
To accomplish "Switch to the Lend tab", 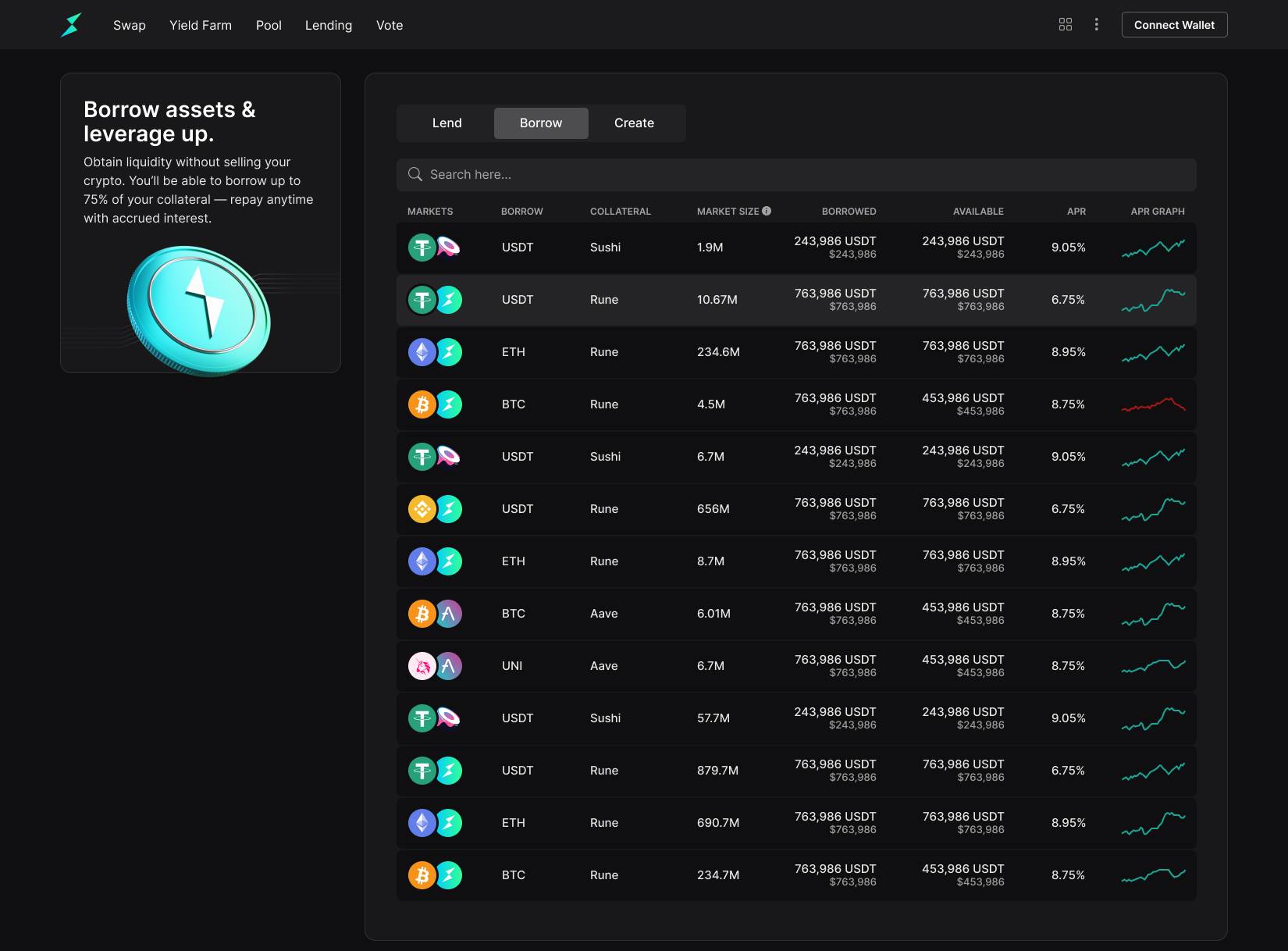I will (447, 123).
